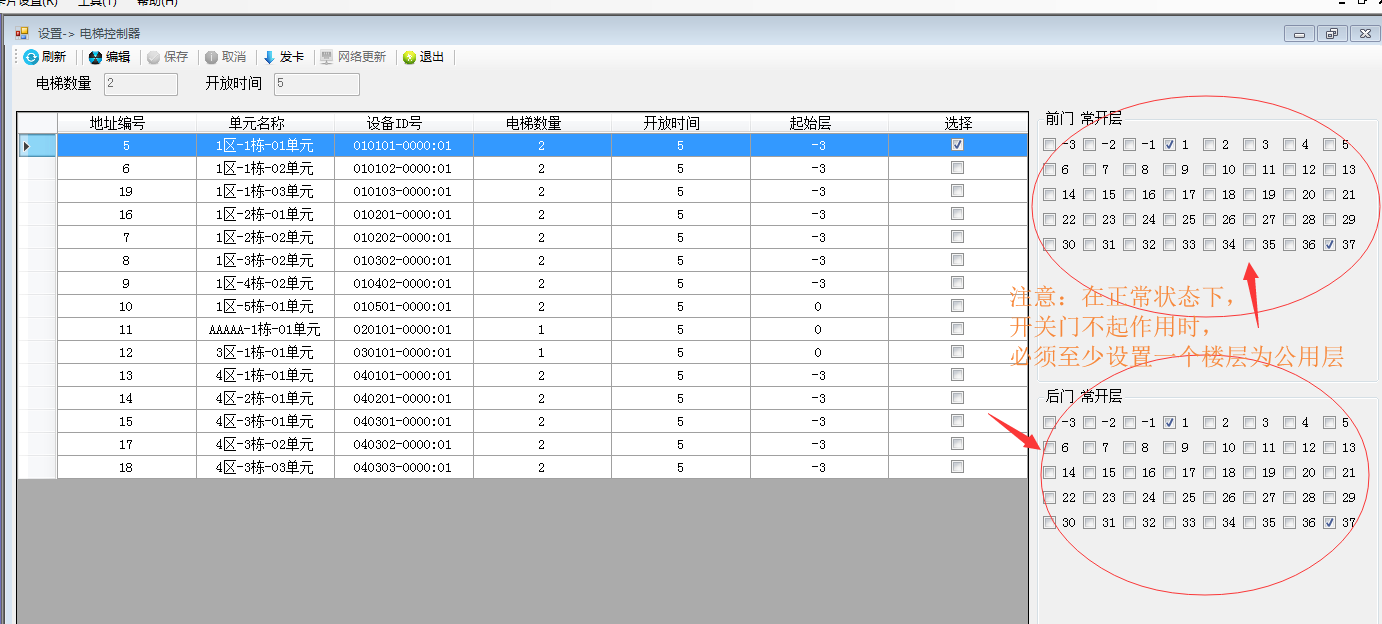
Task: Click the 地址编号 column header
Action: (127, 123)
